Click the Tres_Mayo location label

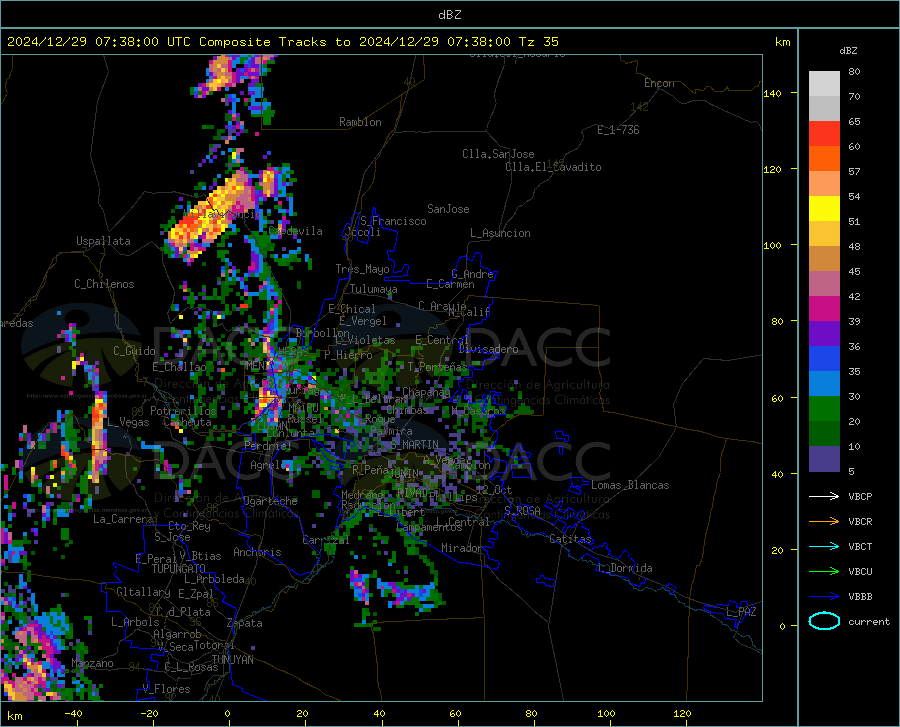[x=362, y=269]
